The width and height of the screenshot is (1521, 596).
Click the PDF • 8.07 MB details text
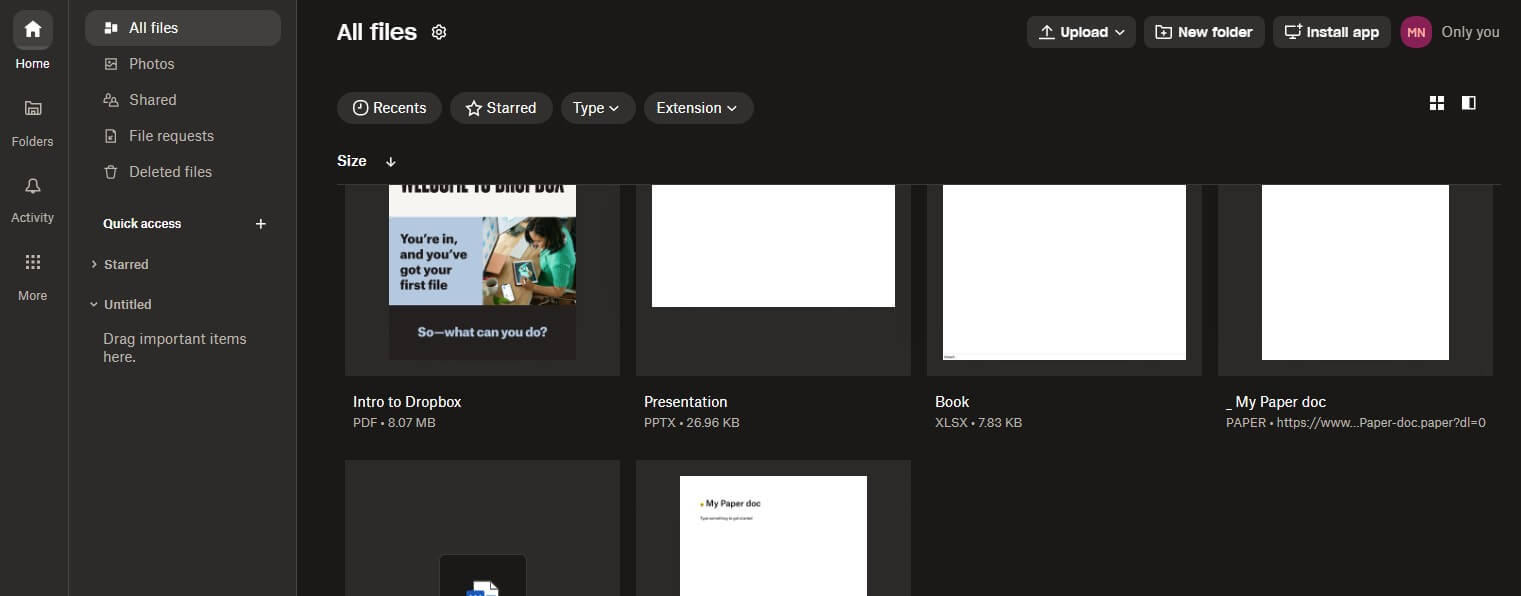click(394, 423)
